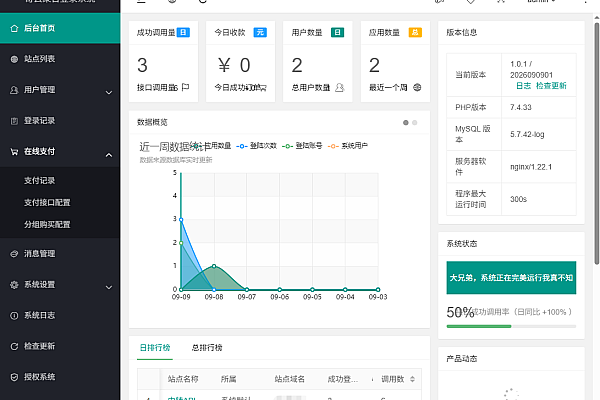Screen dimensions: 600x400
Task: Click the flag icon beside 接口调用量
Action: (x=186, y=88)
